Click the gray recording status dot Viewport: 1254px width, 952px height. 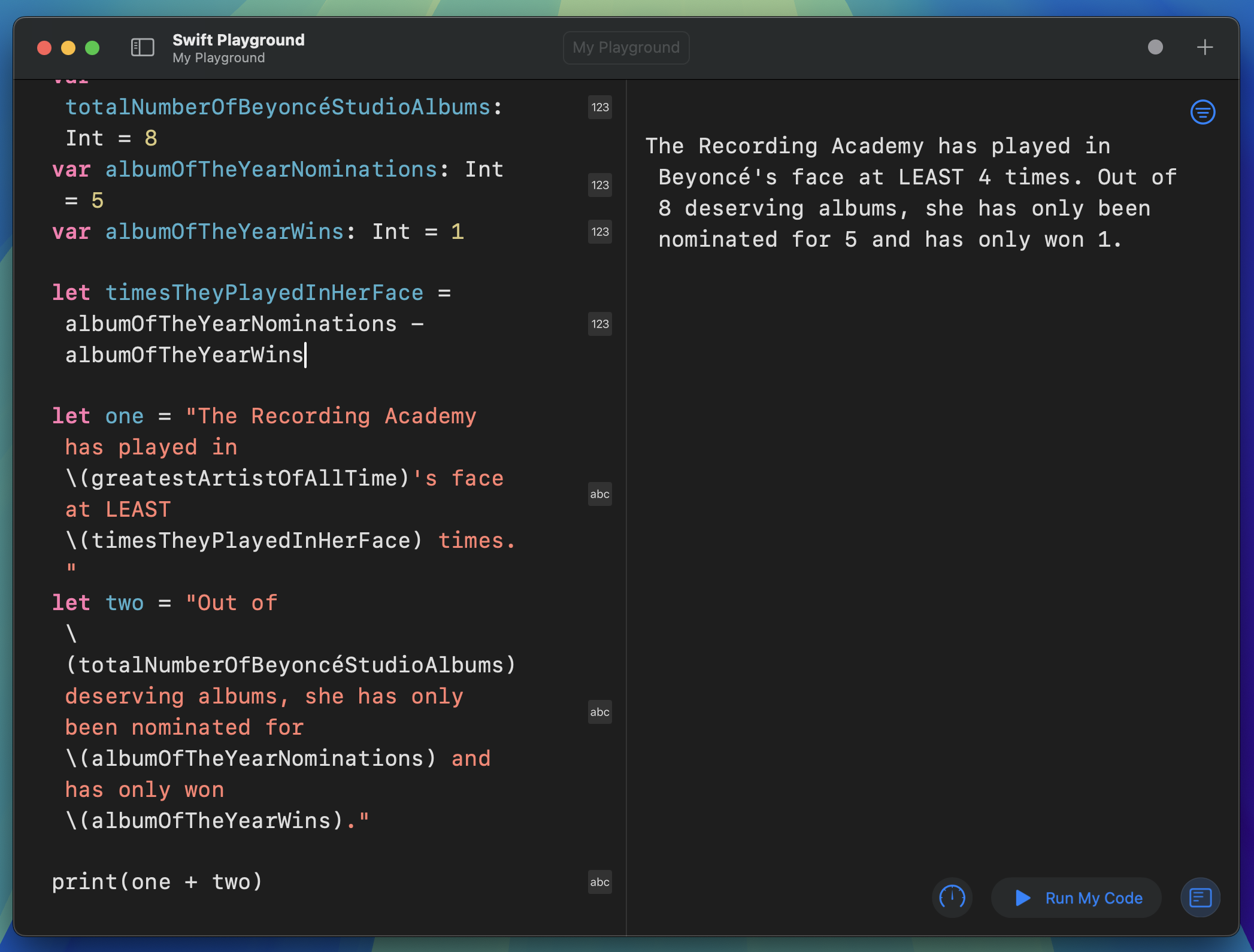1155,47
